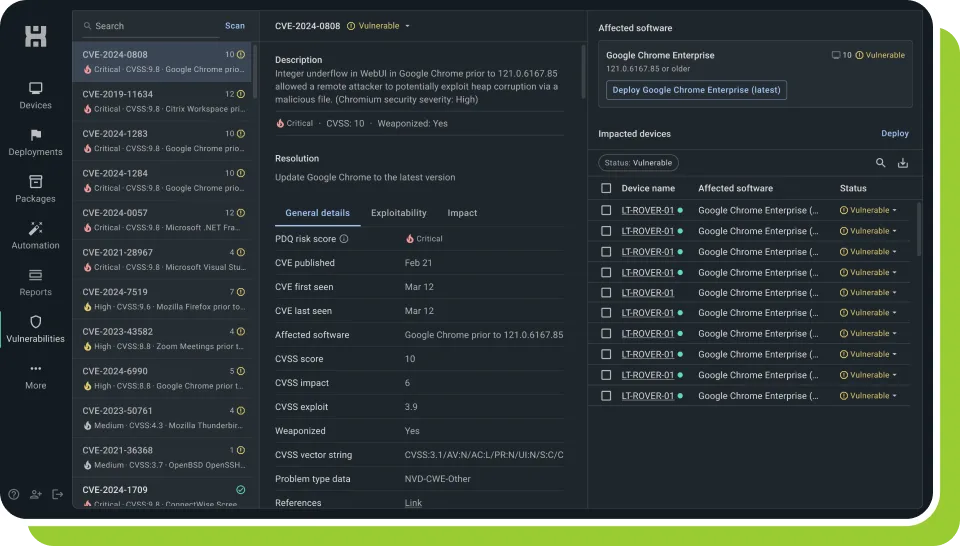This screenshot has height=546, width=960.
Task: Open the Vulnerable dropdown in the fourth device row
Action: click(868, 272)
